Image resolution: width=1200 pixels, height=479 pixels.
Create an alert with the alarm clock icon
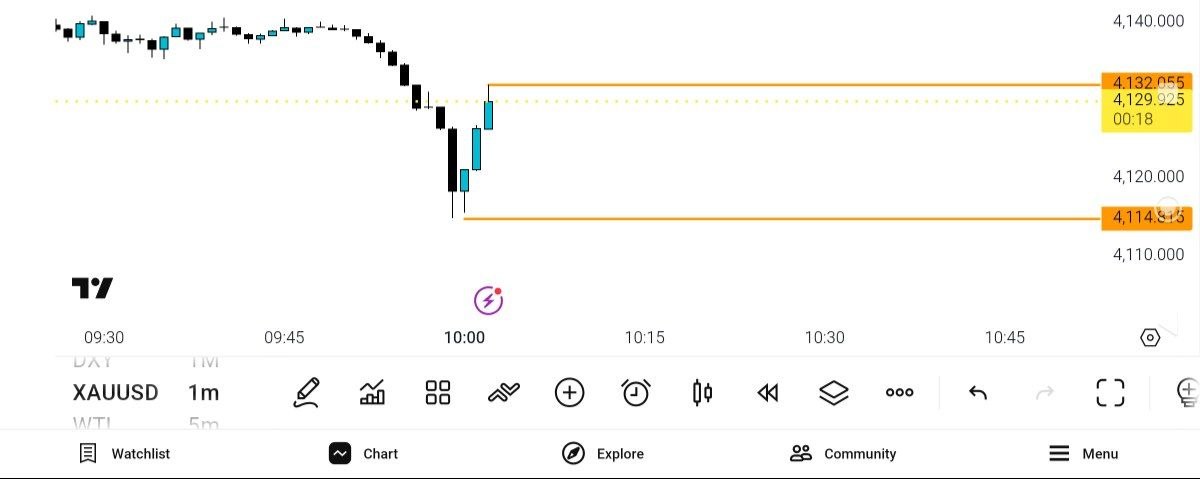[636, 393]
